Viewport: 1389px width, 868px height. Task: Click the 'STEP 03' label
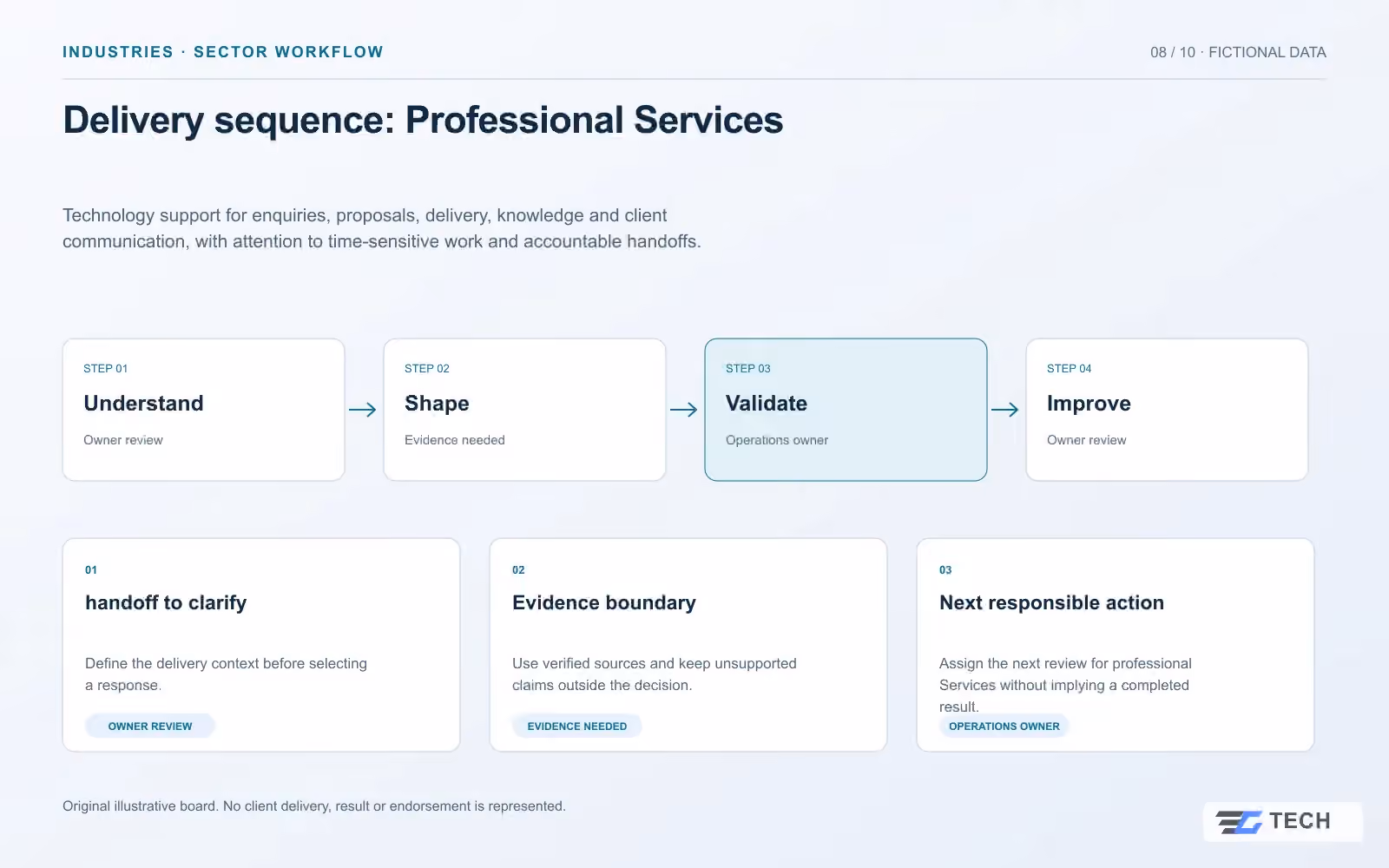748,368
